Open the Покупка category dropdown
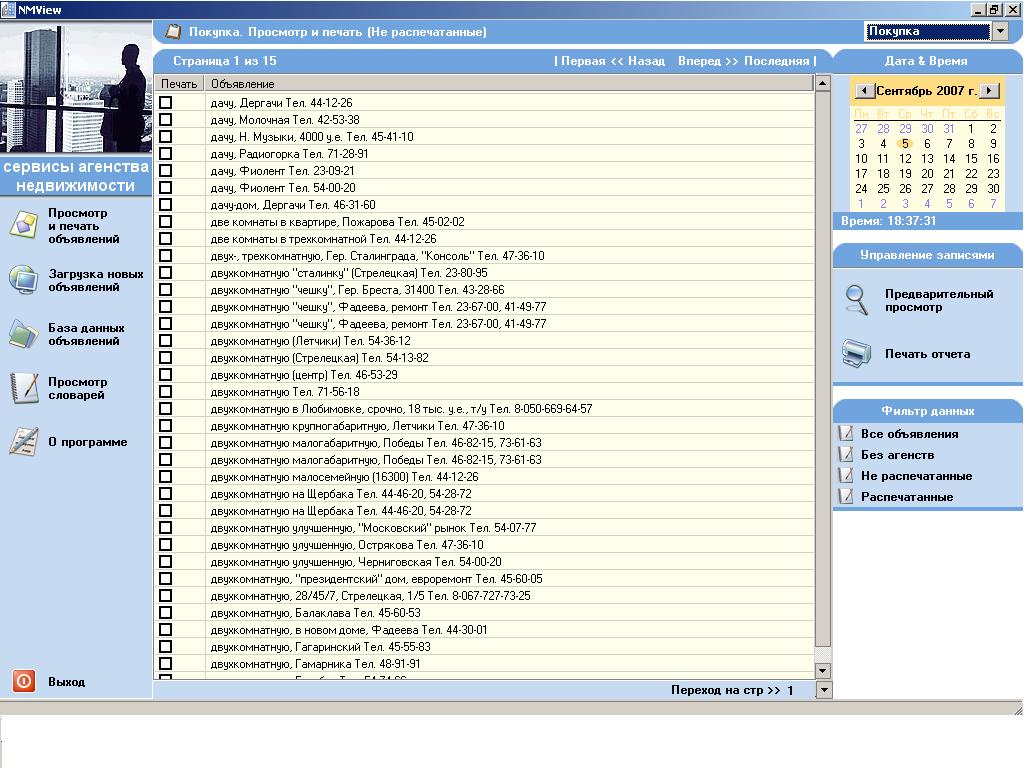1024x768 pixels. tap(1000, 31)
